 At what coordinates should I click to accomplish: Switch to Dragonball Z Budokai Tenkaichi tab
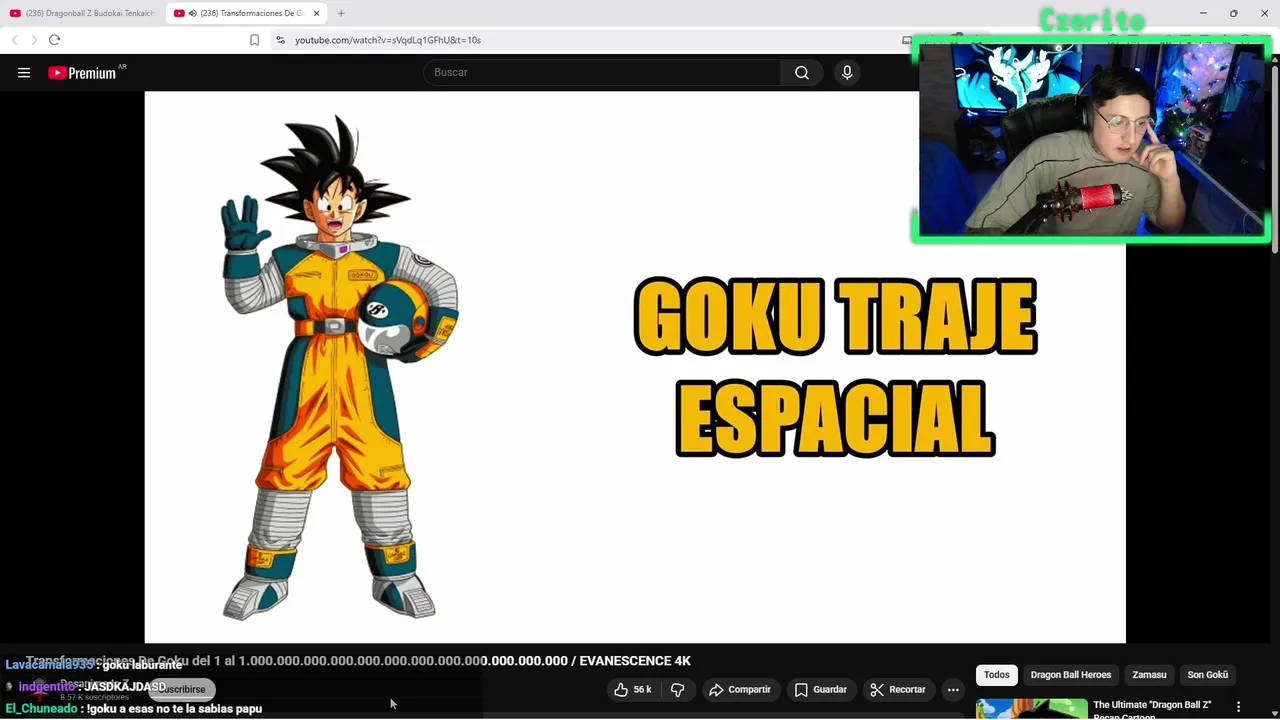click(x=82, y=13)
